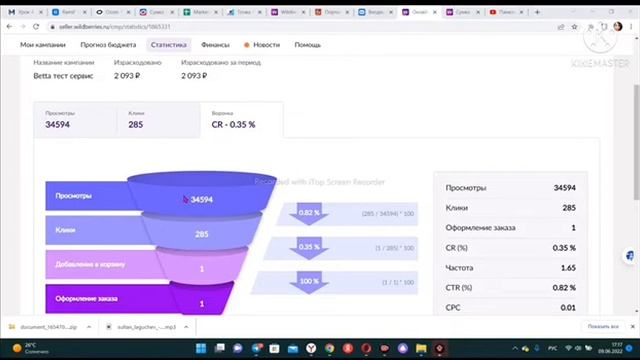Open a new browser tab with plus

point(537,12)
